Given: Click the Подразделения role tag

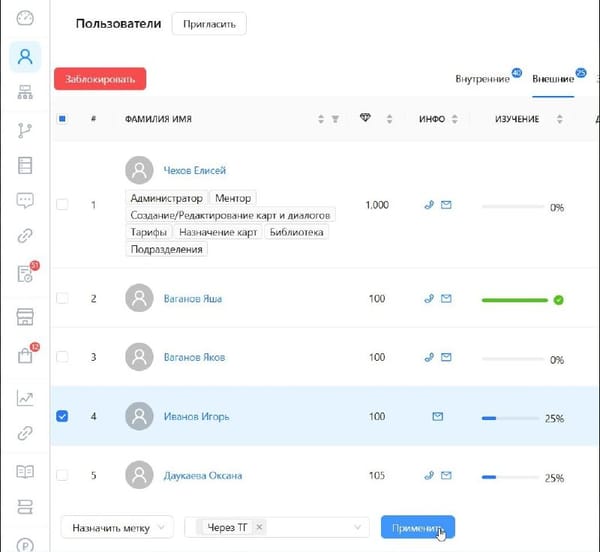Looking at the screenshot, I should click(x=166, y=249).
